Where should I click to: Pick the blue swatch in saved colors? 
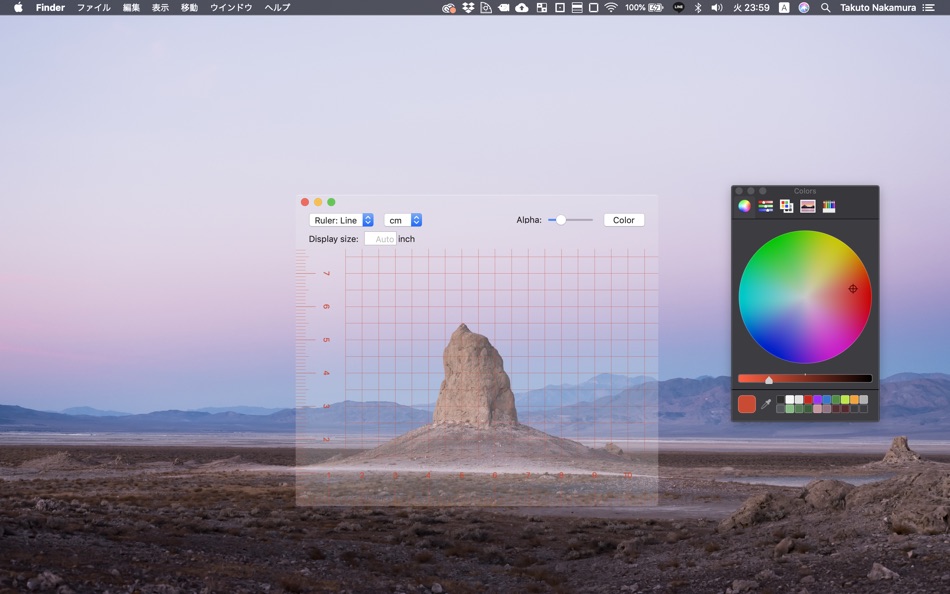click(826, 399)
